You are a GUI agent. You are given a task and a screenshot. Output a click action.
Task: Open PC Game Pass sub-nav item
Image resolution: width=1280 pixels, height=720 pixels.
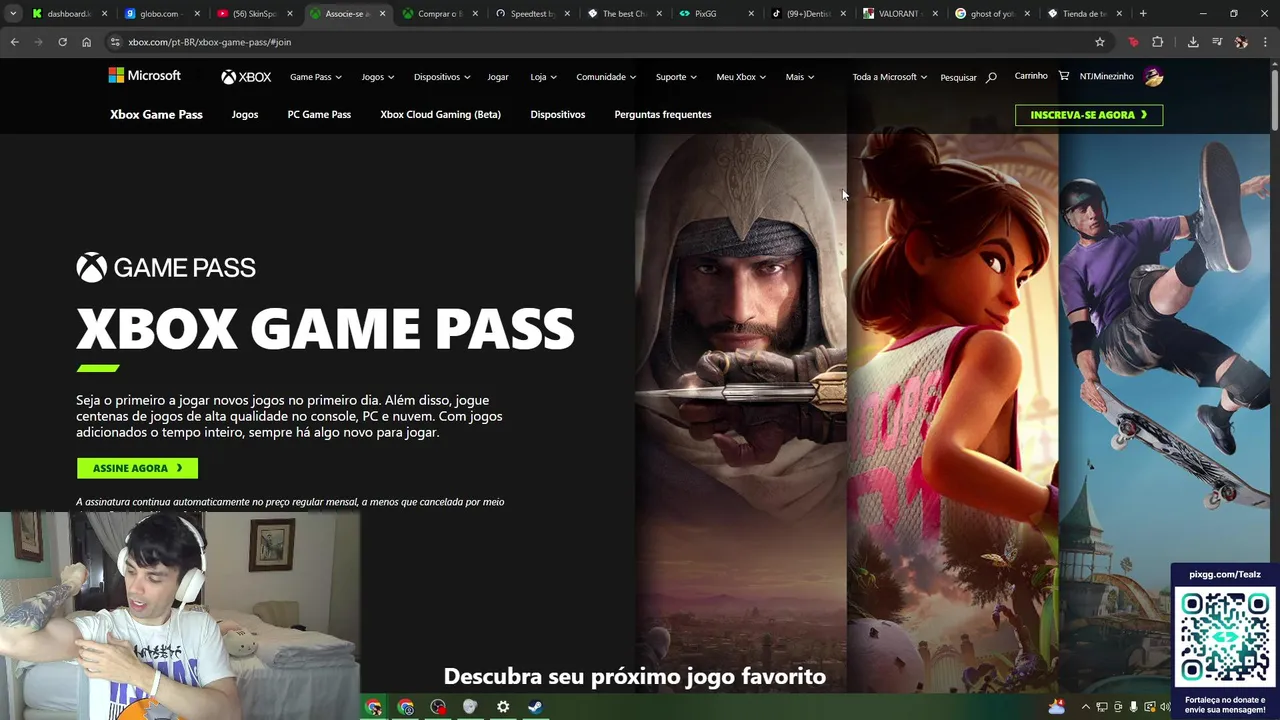coord(319,115)
